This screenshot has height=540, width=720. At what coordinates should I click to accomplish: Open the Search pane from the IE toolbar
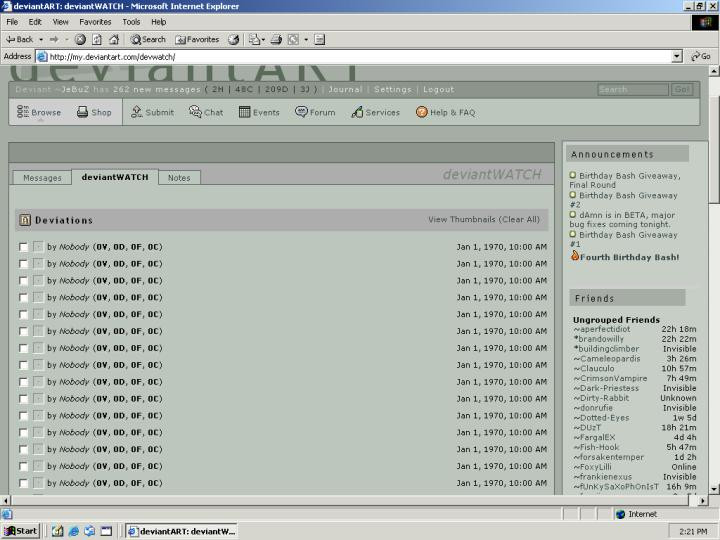148,39
